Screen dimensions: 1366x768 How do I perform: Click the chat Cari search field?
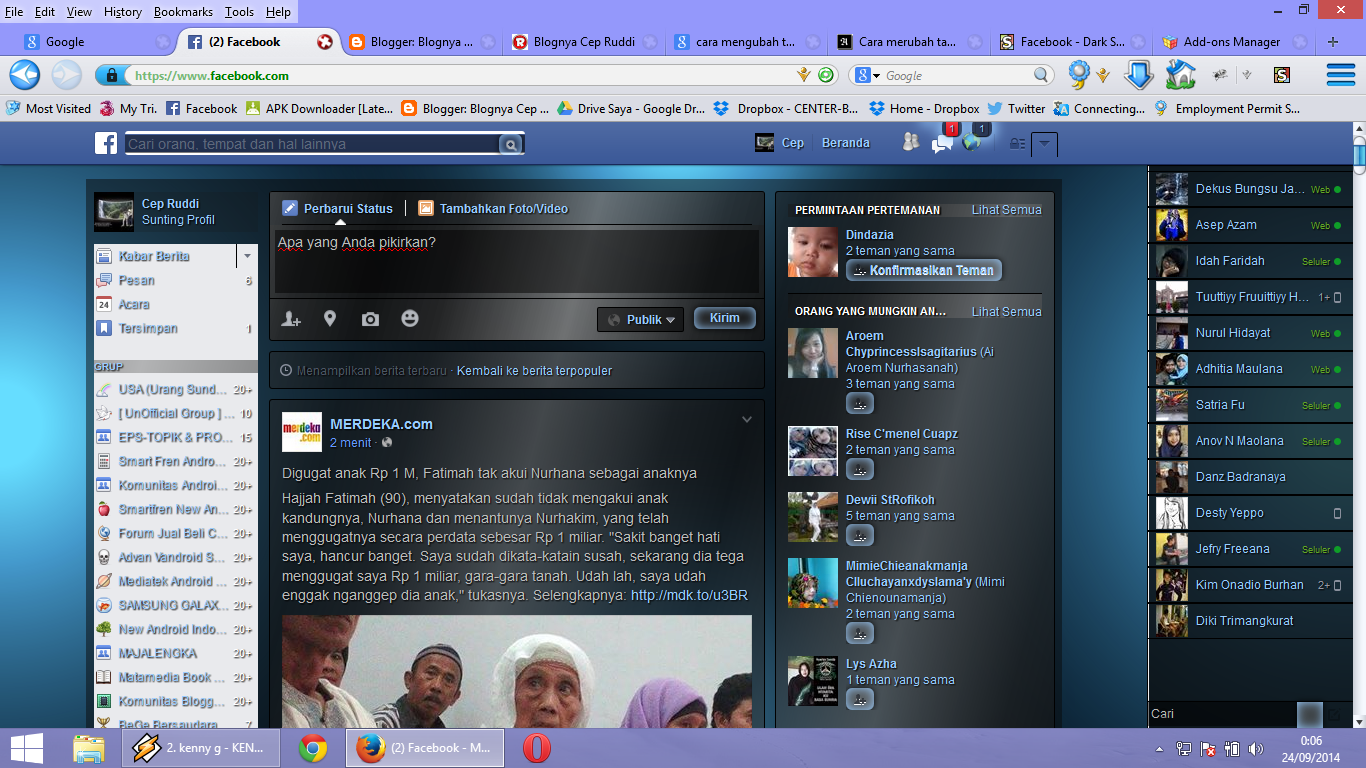pyautogui.click(x=1222, y=714)
